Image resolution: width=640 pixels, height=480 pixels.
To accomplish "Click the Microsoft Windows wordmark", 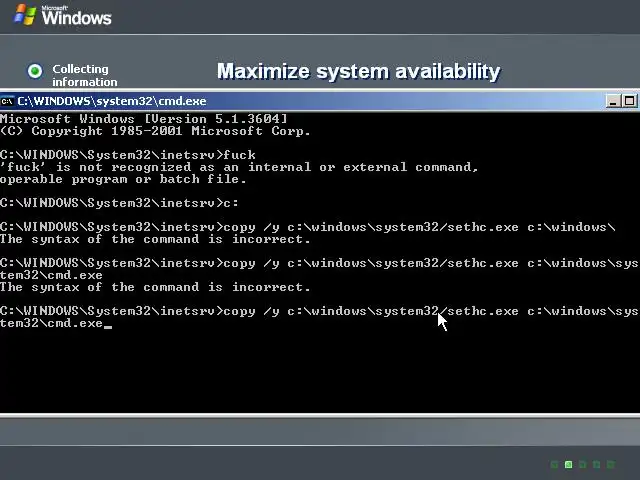I will [76, 16].
